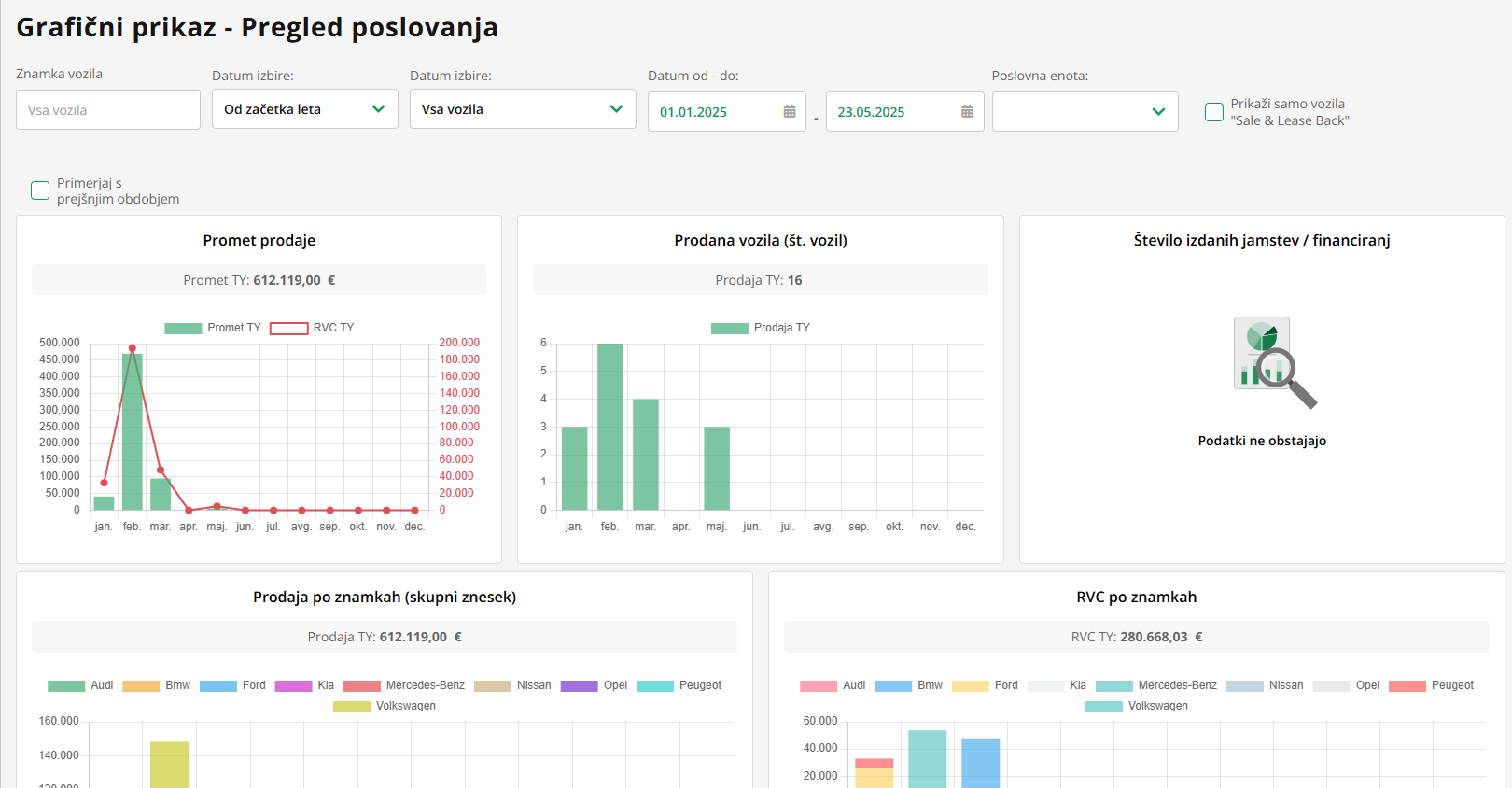Click 'Promet TY: 612.119,00 €' summary
The width and height of the screenshot is (1512, 788).
259,280
